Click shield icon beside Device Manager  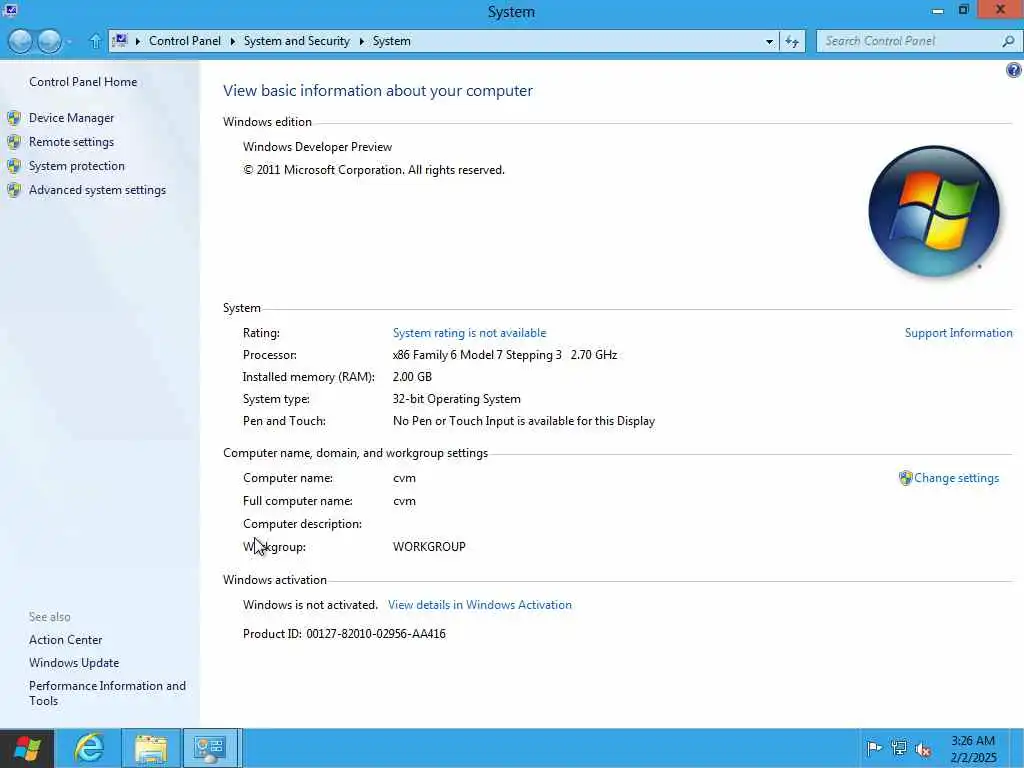[x=14, y=118]
